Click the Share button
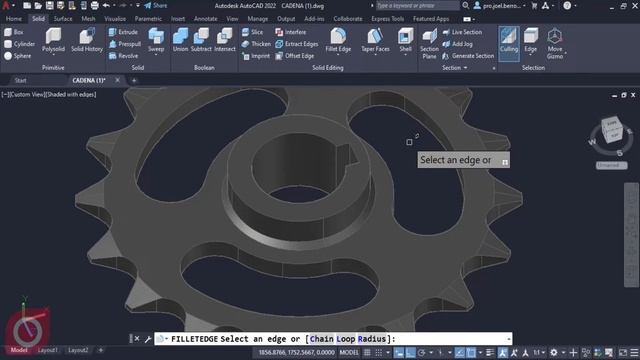This screenshot has width=640, height=360. pyautogui.click(x=156, y=5)
